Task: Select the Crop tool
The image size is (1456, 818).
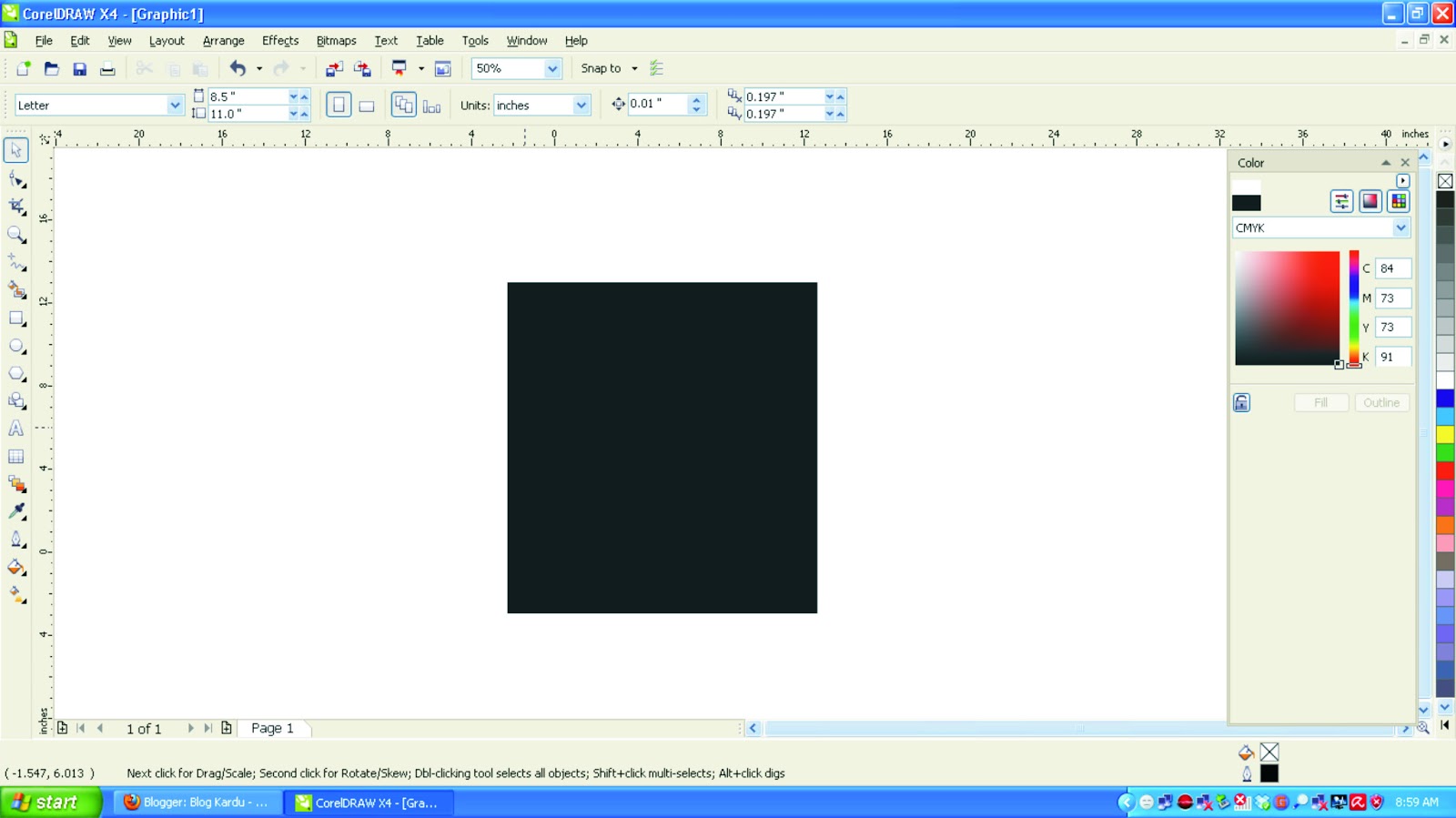Action: tap(16, 207)
